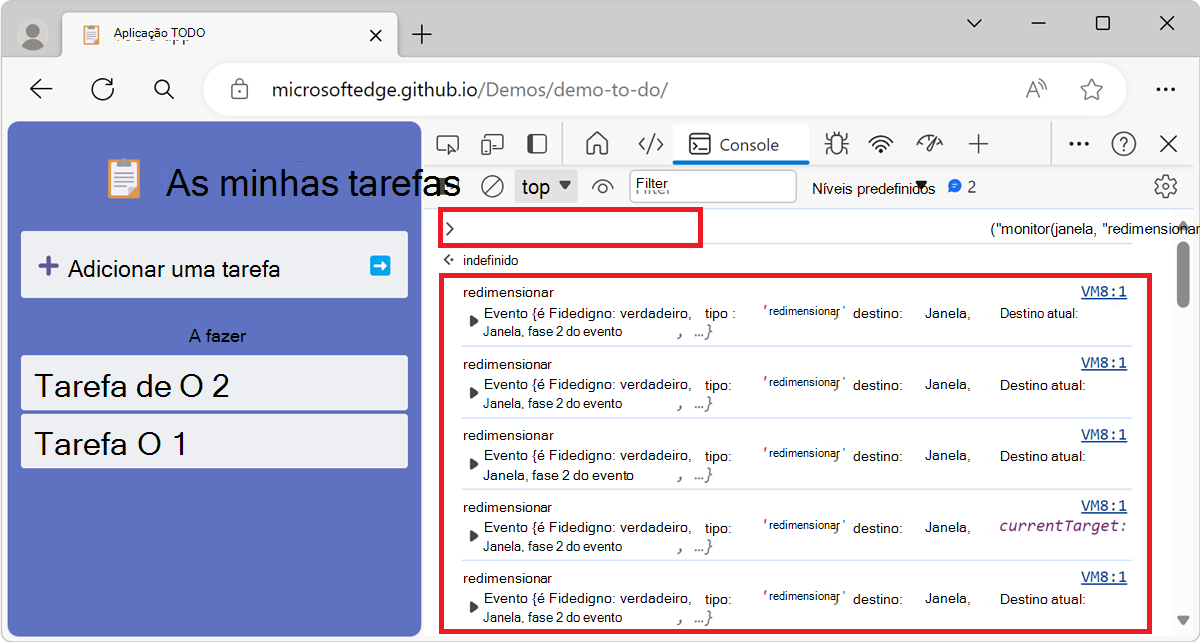Toggle the device emulation mode
Screen dimensions: 1200x642
(x=492, y=143)
